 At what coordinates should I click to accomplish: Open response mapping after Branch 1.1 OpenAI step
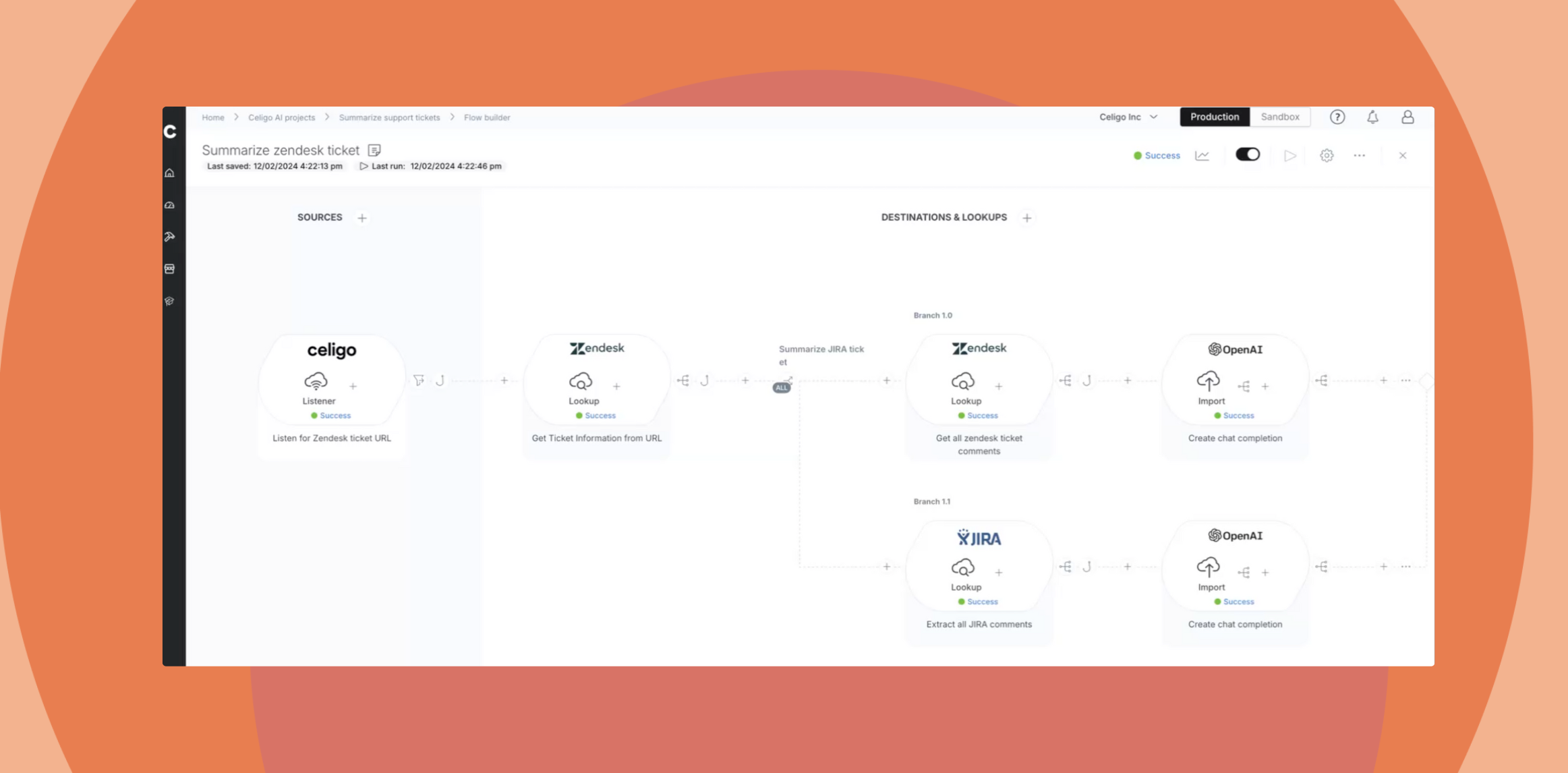click(x=1322, y=567)
